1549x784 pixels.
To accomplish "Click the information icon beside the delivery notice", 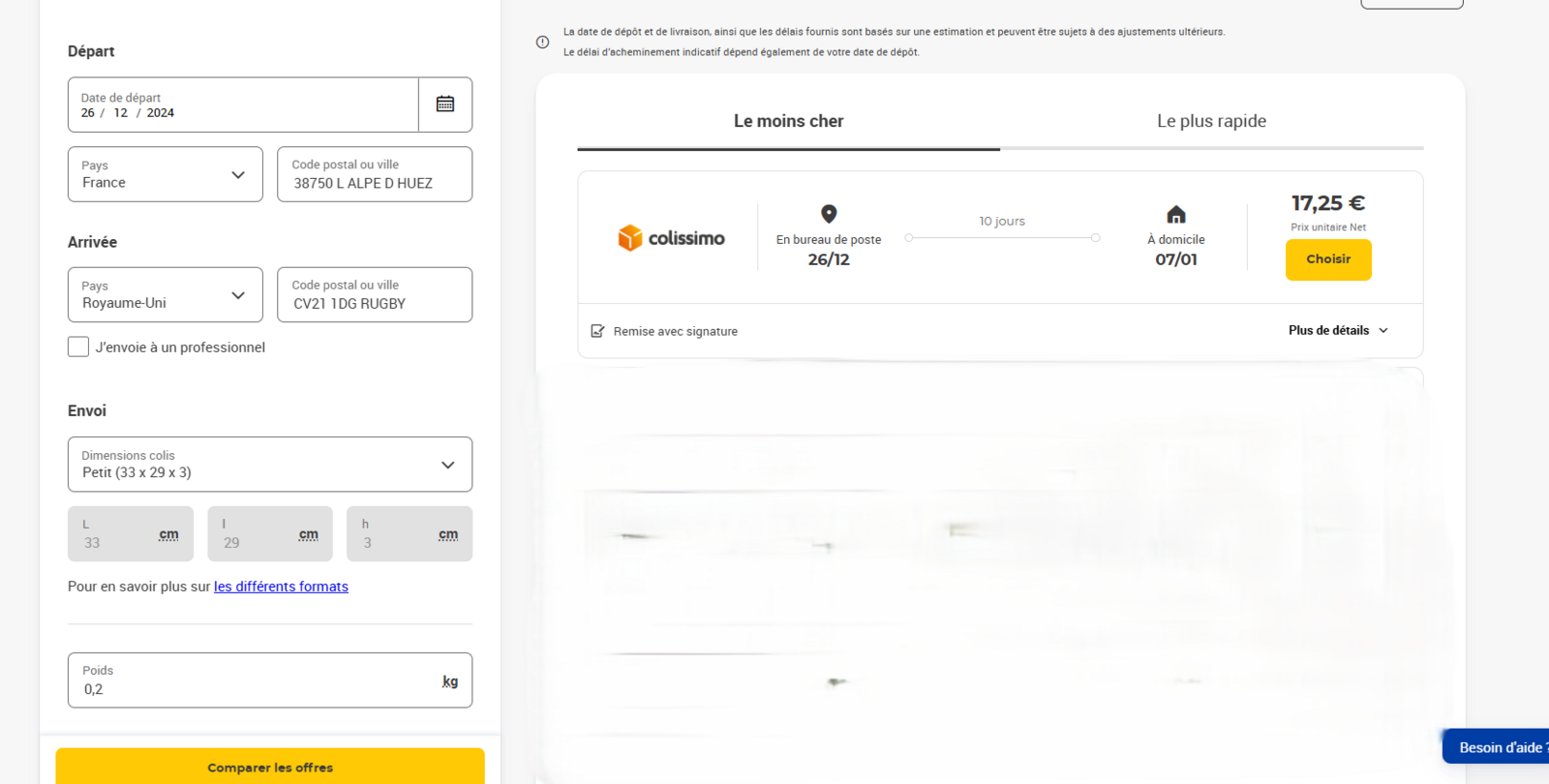I will click(542, 42).
